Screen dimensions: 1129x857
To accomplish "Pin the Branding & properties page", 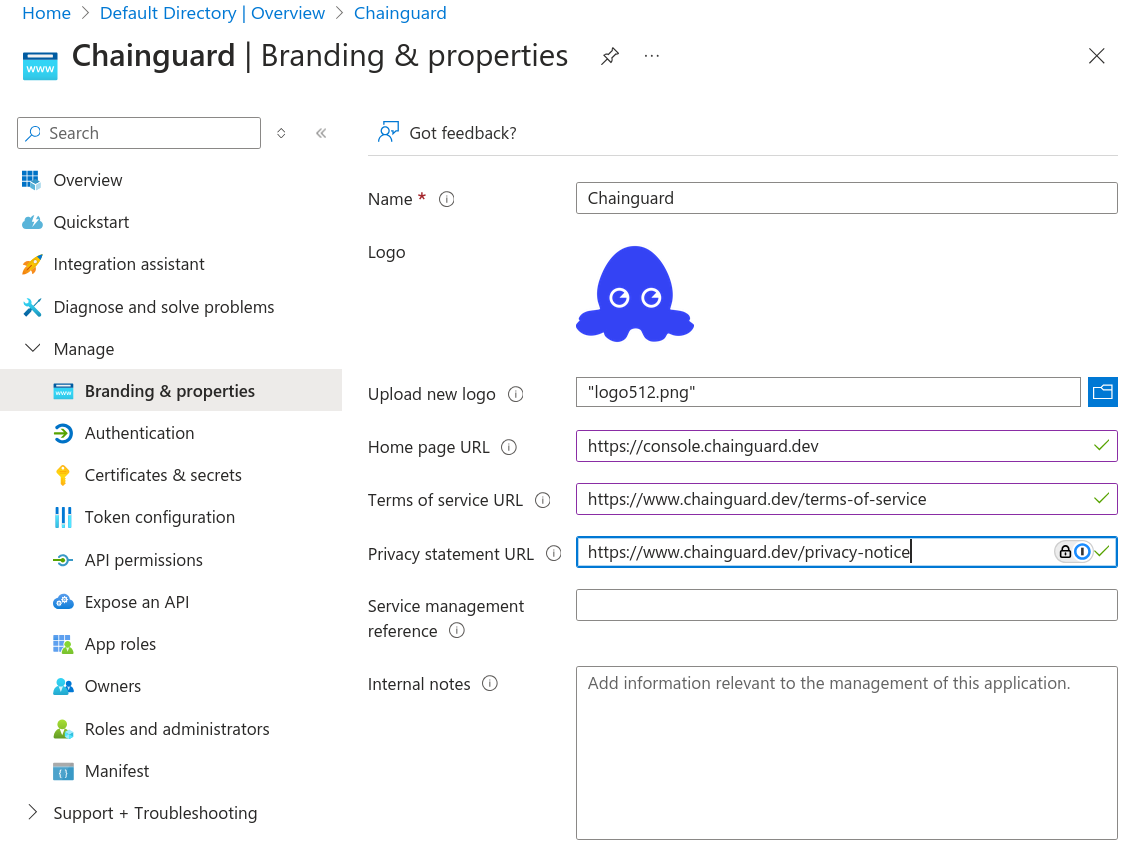I will [610, 56].
